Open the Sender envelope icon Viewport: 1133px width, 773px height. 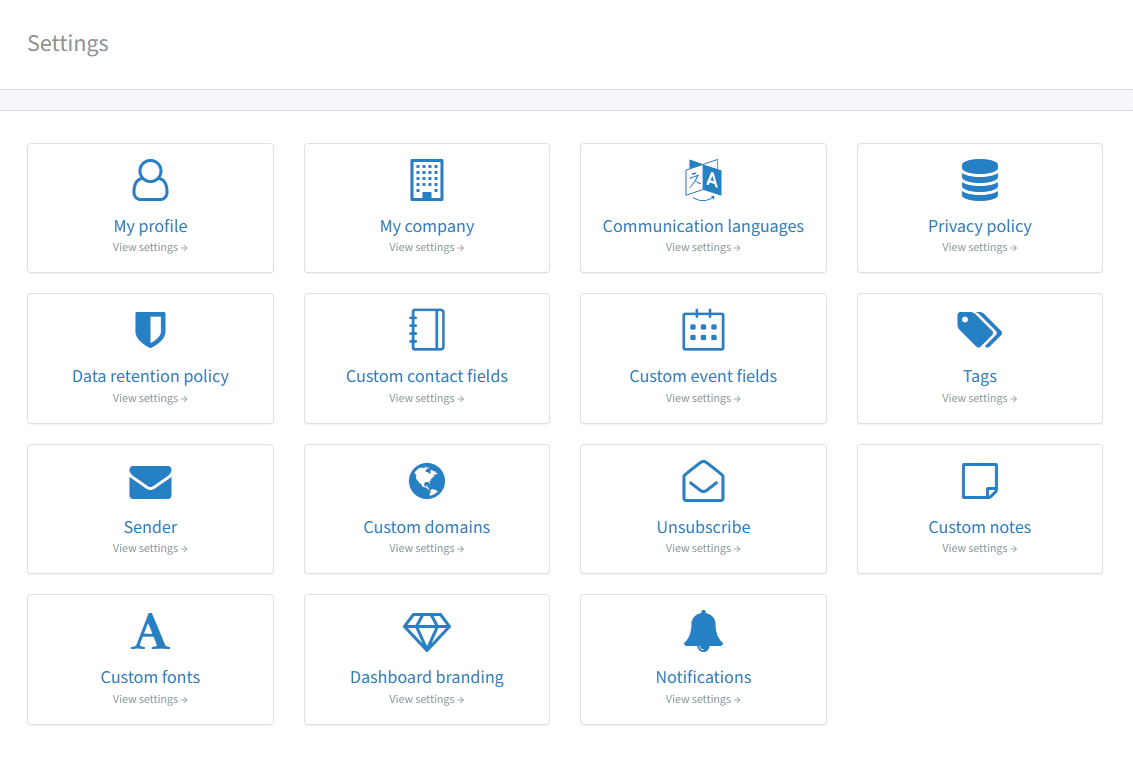pyautogui.click(x=150, y=482)
